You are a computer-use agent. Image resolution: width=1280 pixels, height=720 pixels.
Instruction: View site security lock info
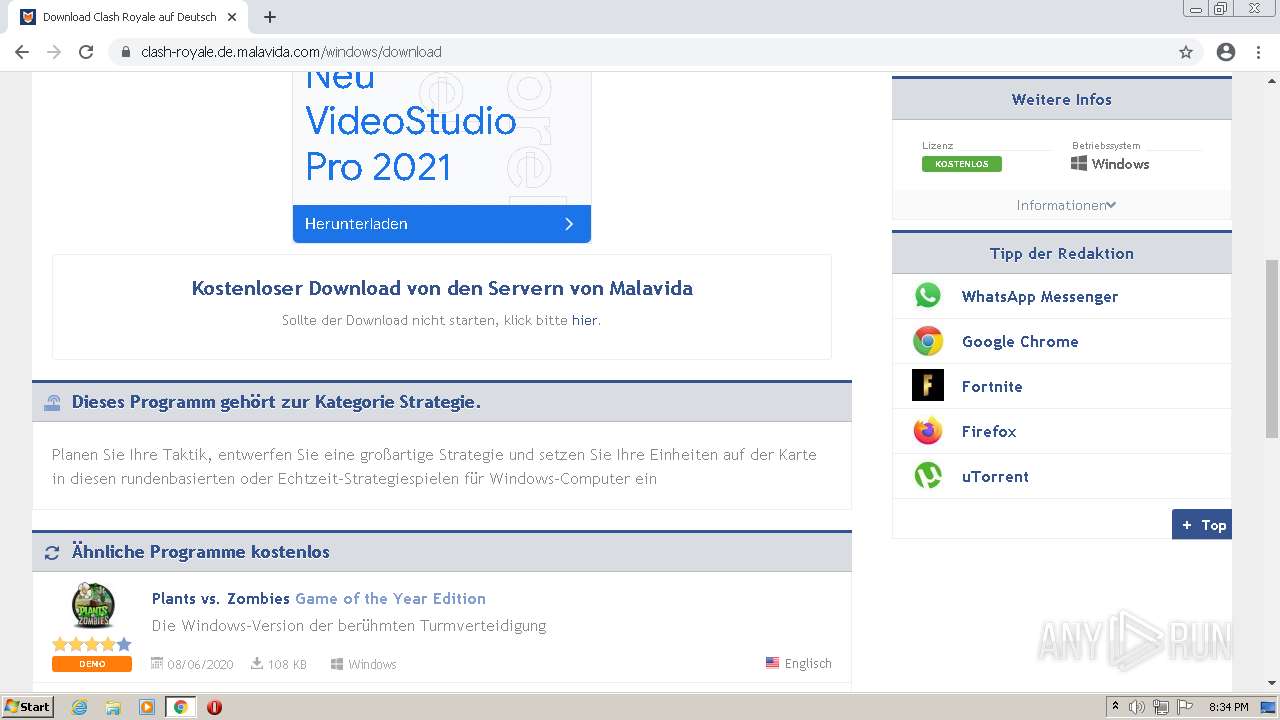pyautogui.click(x=126, y=52)
